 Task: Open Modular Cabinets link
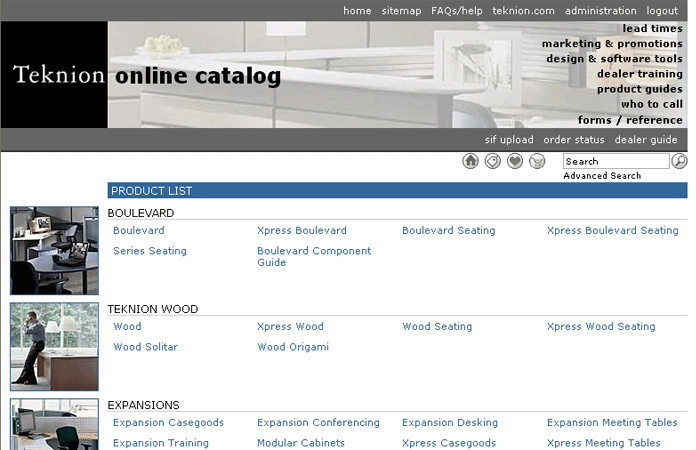(301, 443)
